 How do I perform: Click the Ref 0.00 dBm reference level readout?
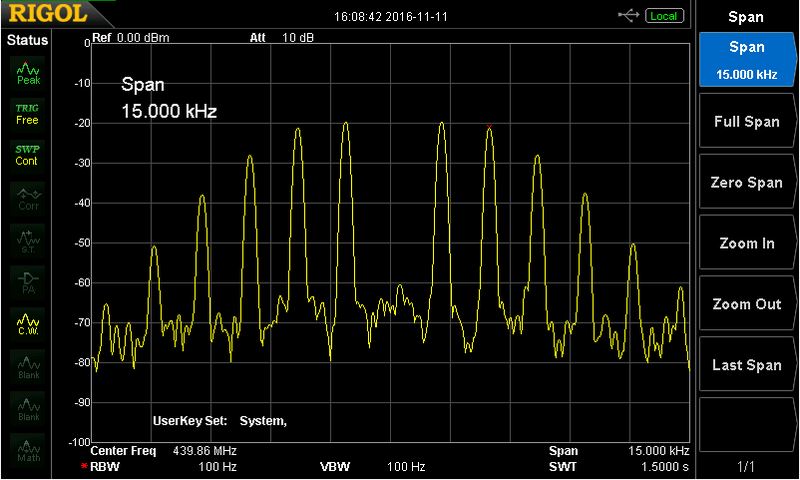point(131,38)
